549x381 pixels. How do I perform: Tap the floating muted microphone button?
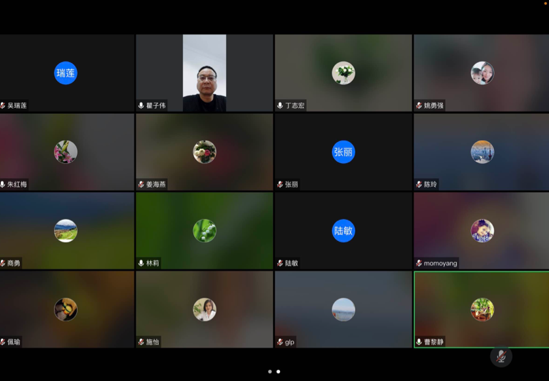(501, 356)
